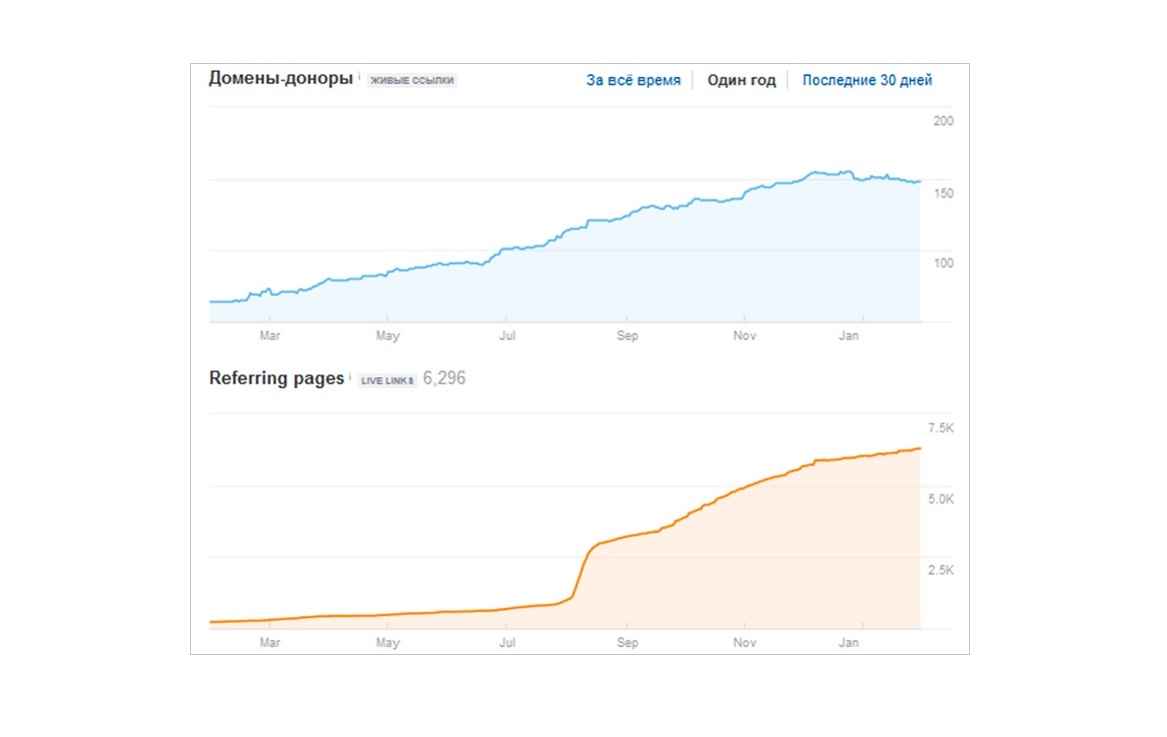Click the 100 y-axis value
Viewport: 1167px width, 737px height.
coord(942,263)
